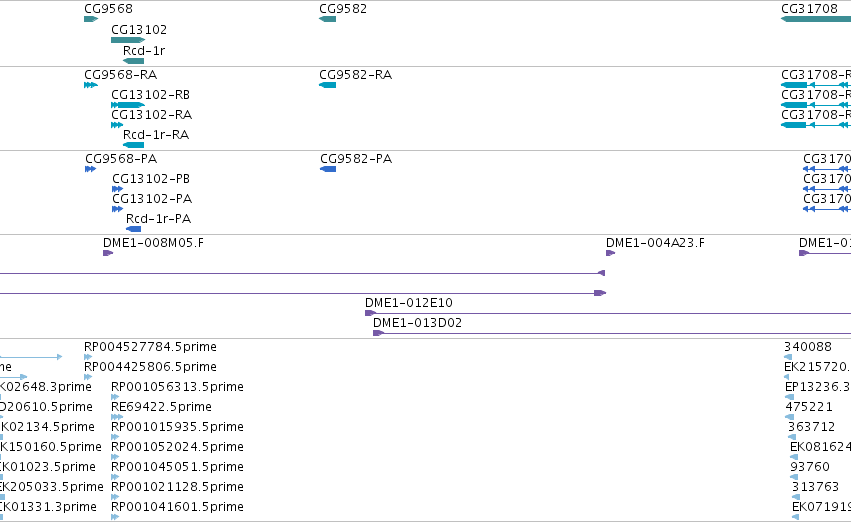
Task: Click the RP004527784.5prime EST label
Action: coord(150,347)
